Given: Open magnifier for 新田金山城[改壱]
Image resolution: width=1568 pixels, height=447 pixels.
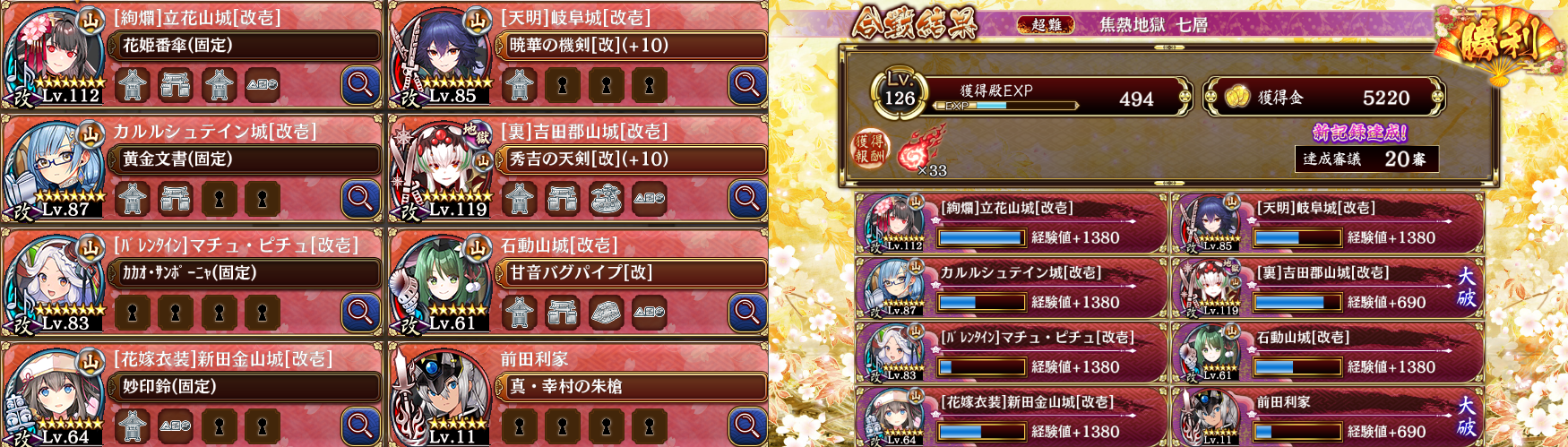Looking at the screenshot, I should (360, 426).
